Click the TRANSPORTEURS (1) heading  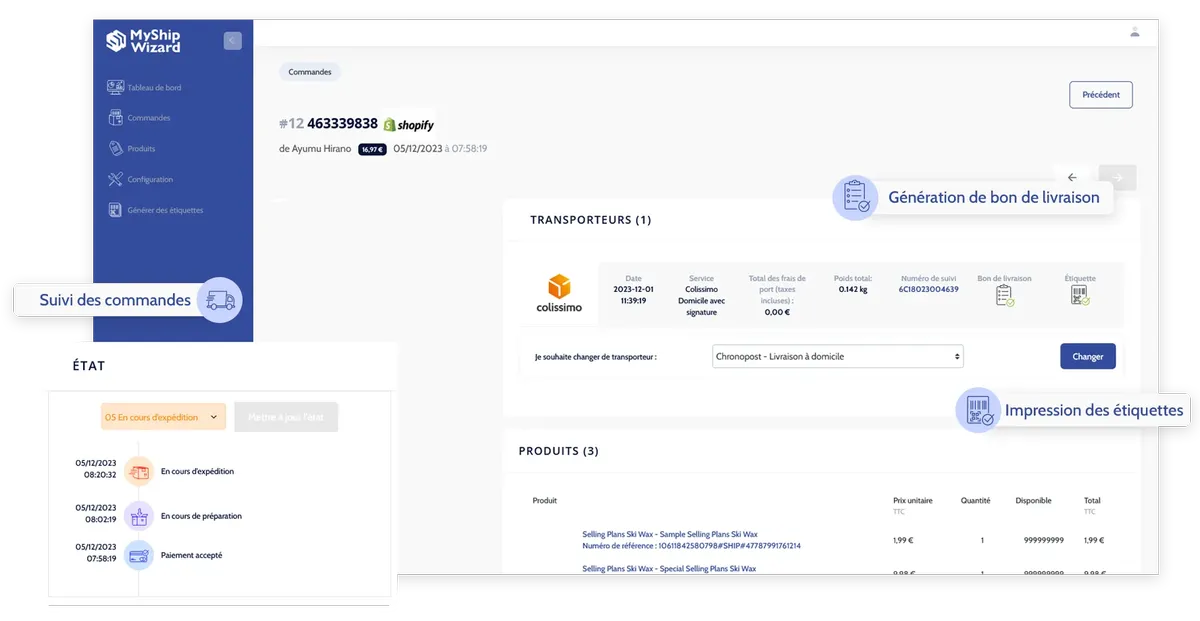(590, 220)
